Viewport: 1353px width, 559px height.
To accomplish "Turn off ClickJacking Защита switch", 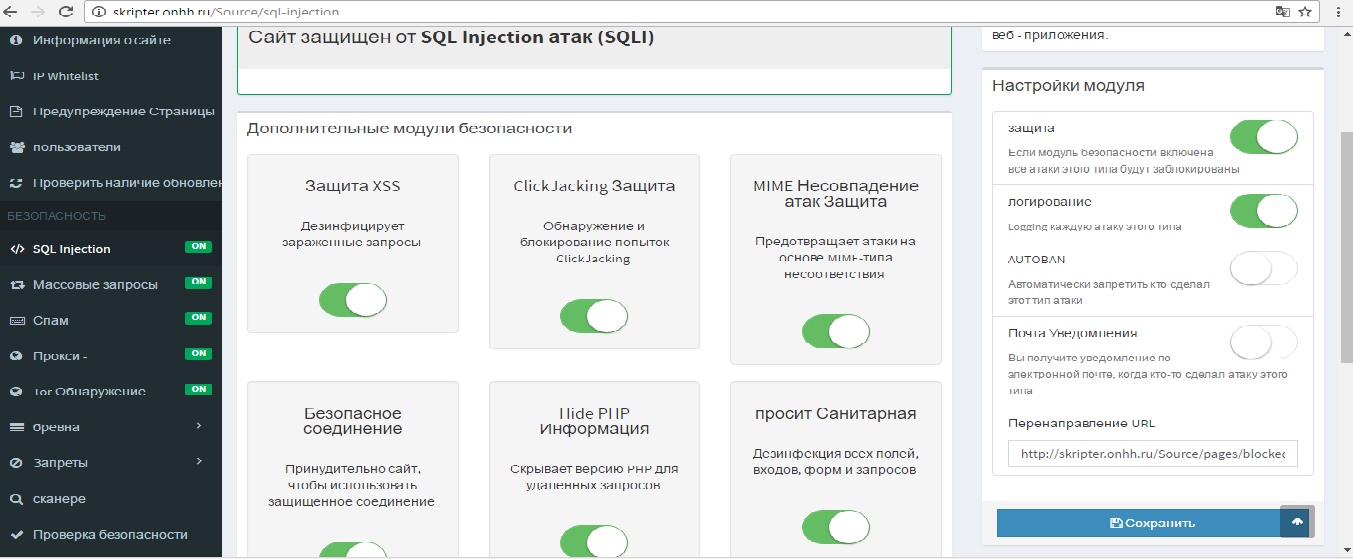I will (x=594, y=316).
